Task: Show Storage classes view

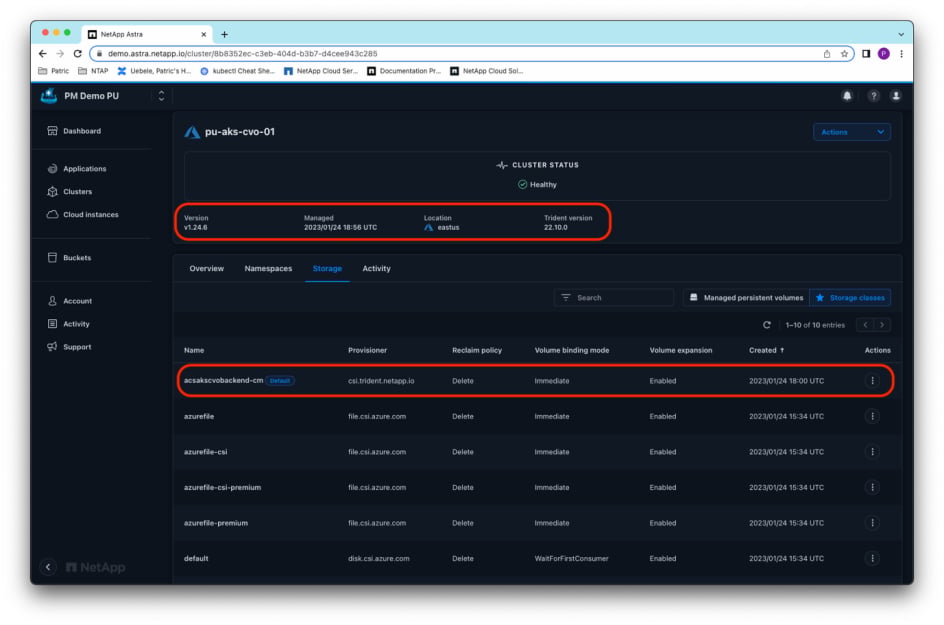Action: point(850,297)
